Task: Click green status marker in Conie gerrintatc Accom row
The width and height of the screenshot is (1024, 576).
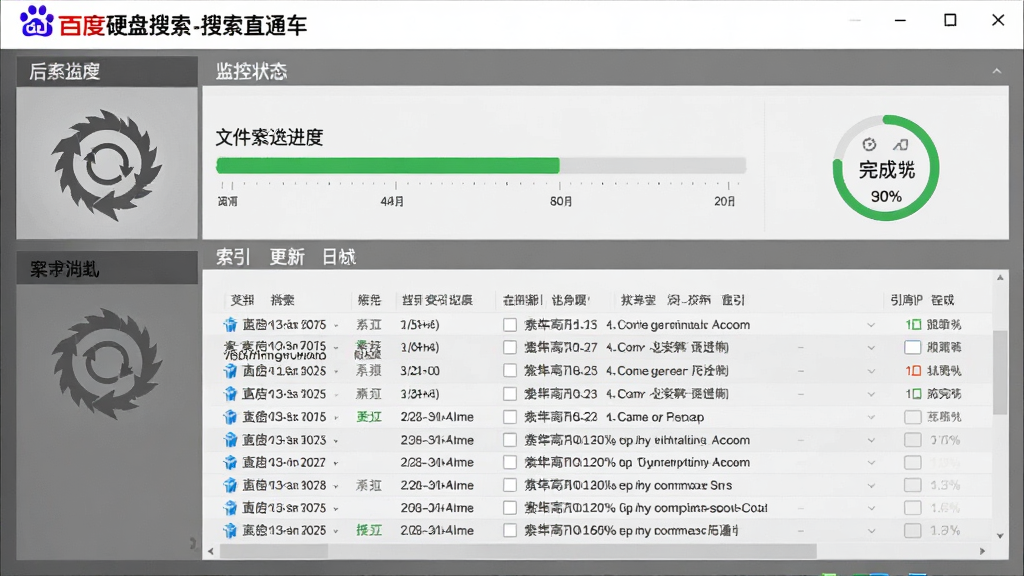Action: pos(913,325)
